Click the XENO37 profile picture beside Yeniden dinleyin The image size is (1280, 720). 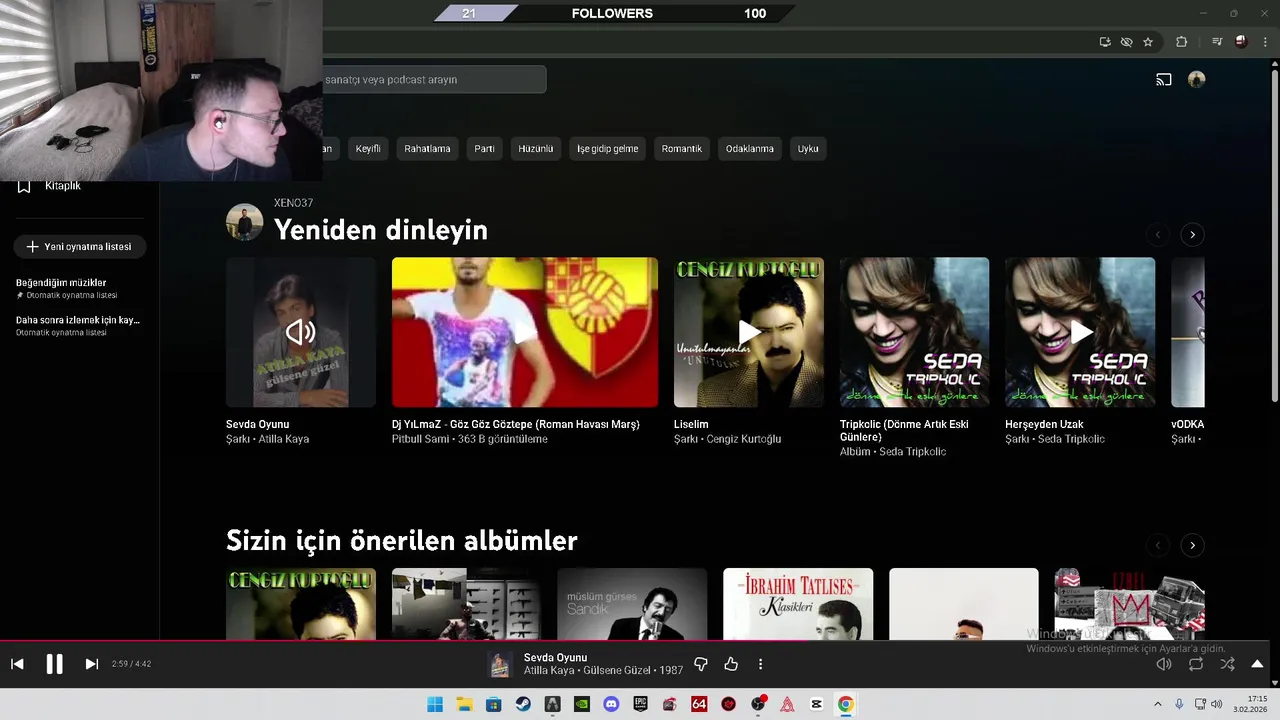coord(244,222)
